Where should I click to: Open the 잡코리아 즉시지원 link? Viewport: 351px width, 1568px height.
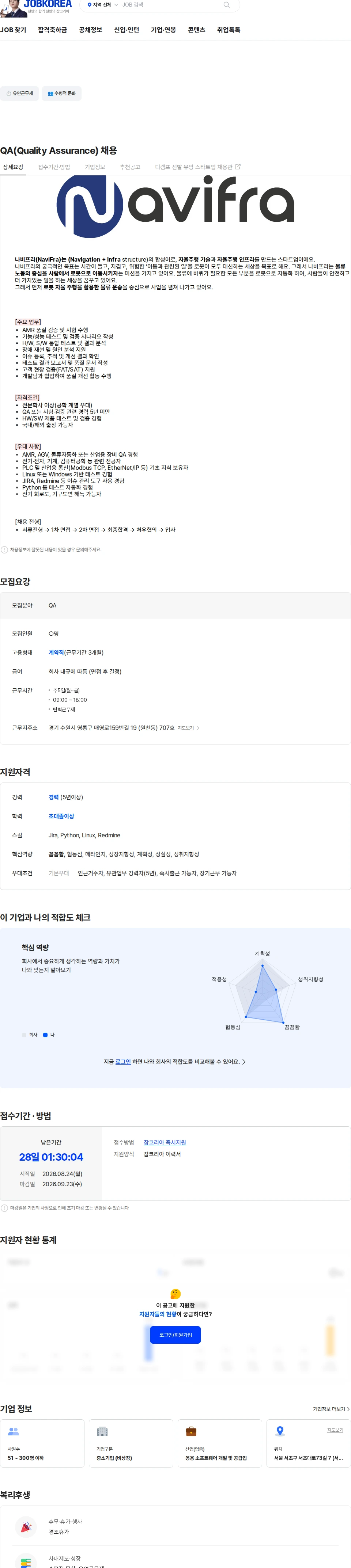pyautogui.click(x=165, y=1142)
